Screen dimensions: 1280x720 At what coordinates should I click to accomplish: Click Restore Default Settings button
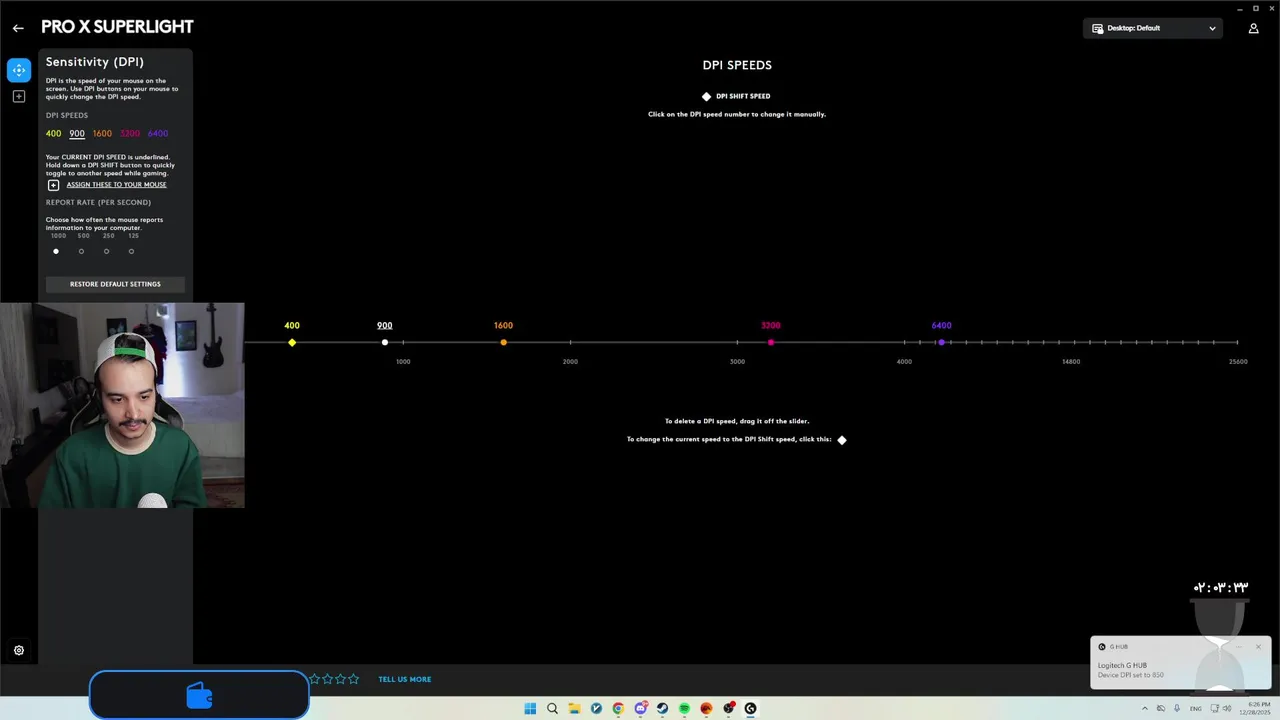115,284
